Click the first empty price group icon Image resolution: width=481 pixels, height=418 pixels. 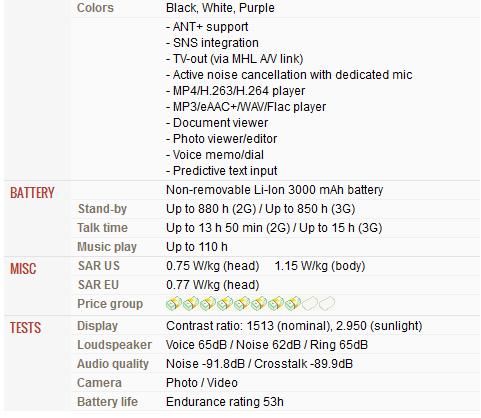tap(310, 304)
